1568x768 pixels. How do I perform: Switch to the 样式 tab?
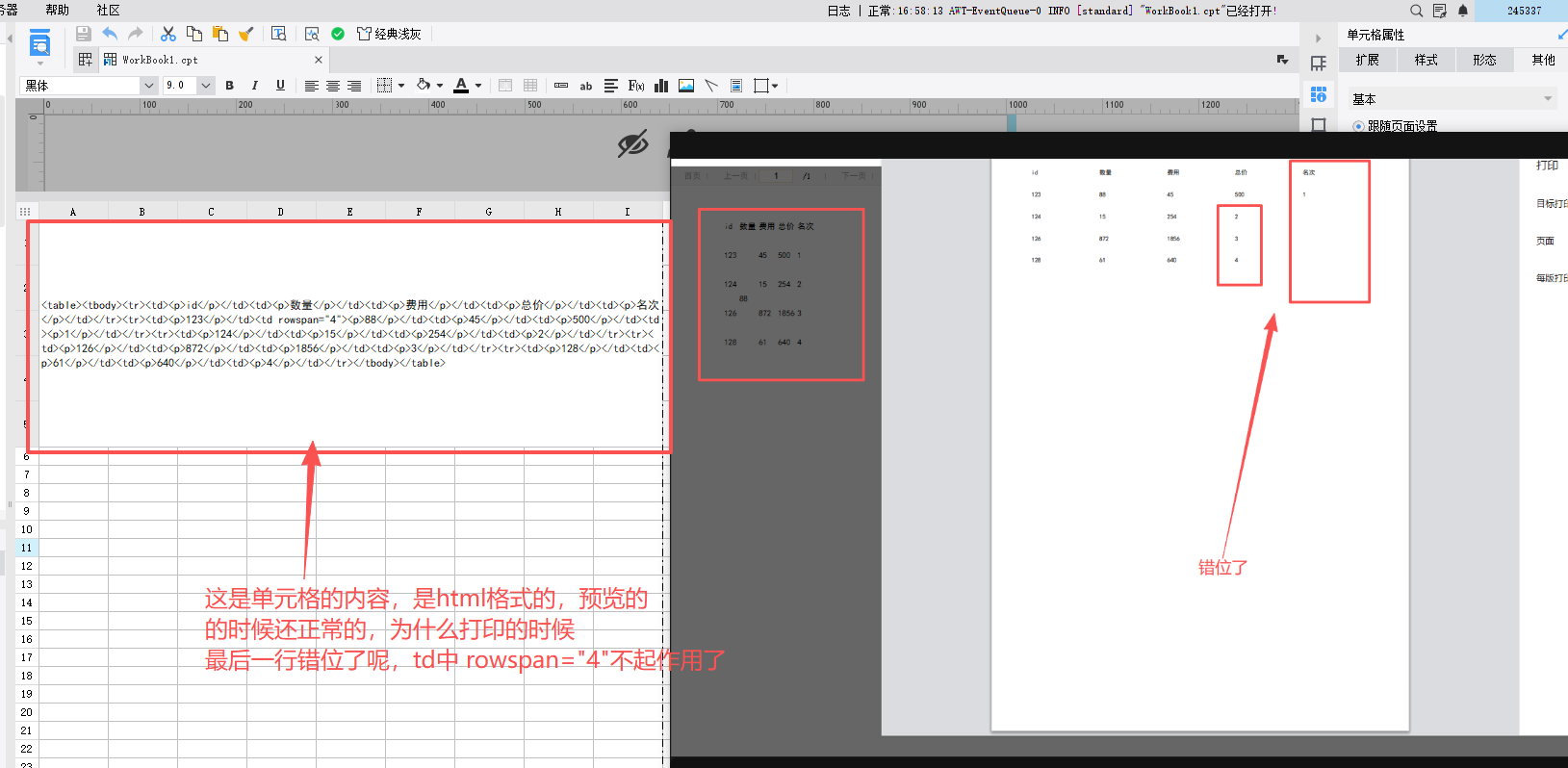(1426, 60)
